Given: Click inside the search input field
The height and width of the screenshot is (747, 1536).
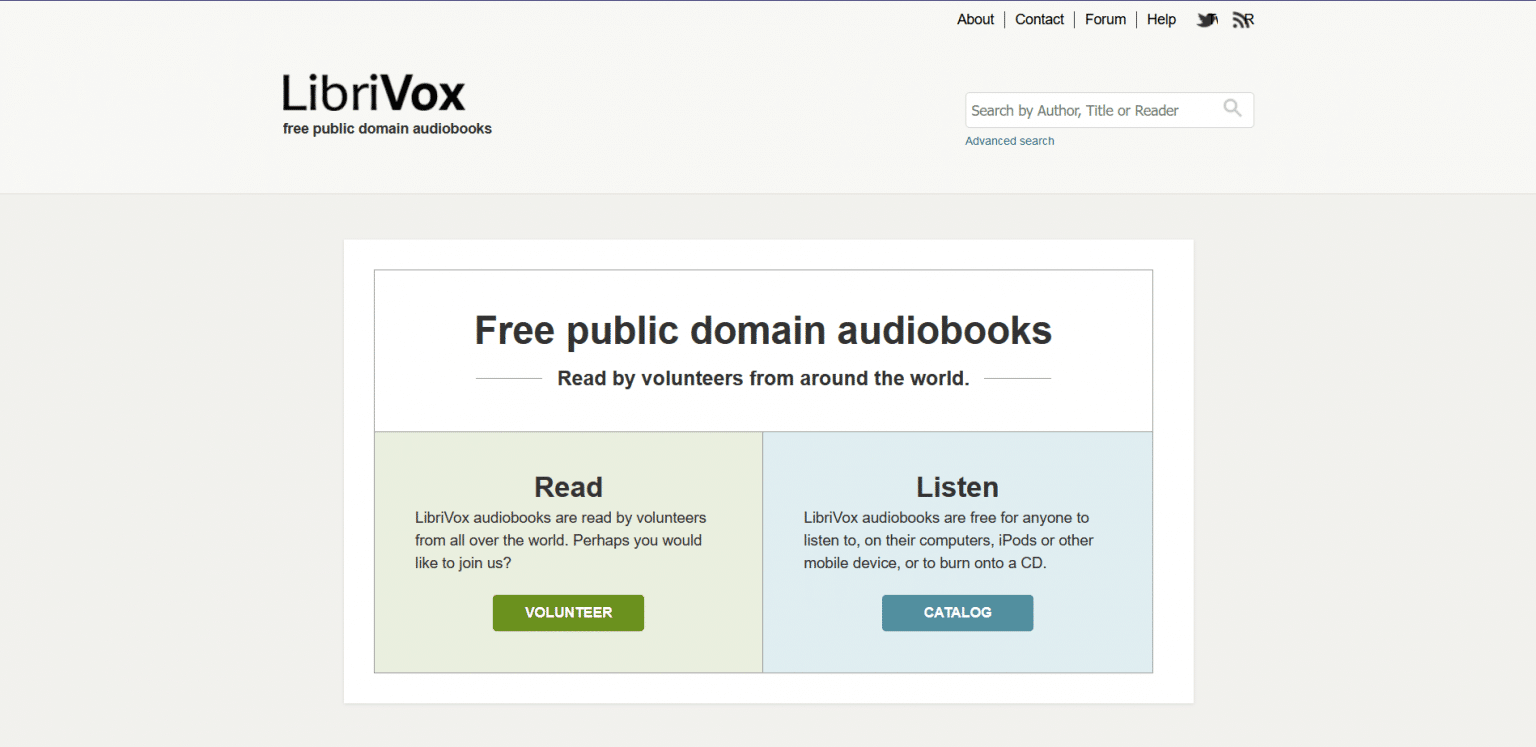Looking at the screenshot, I should click(1090, 109).
